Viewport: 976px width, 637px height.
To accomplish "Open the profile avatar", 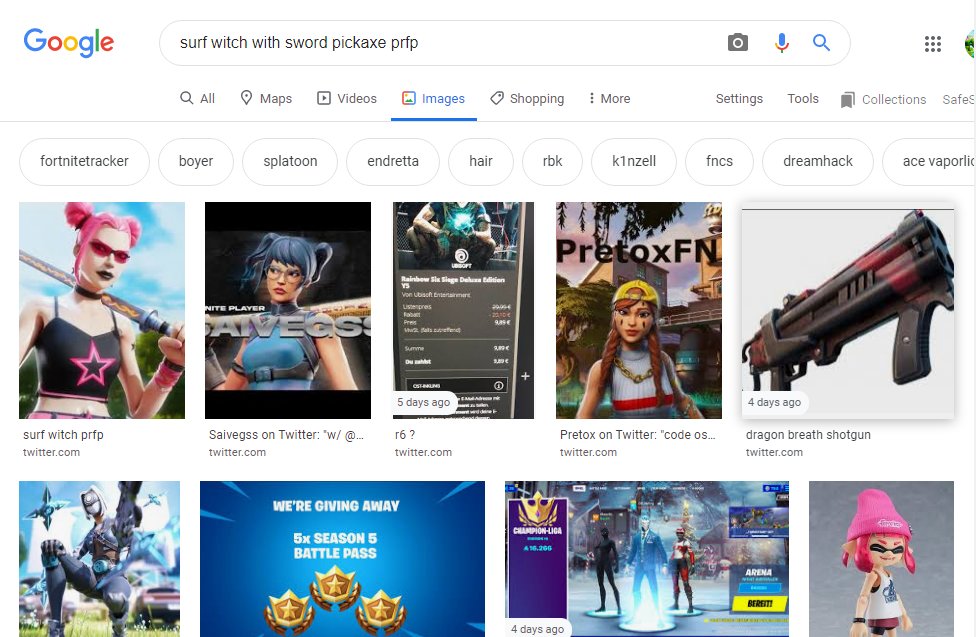I will (970, 44).
